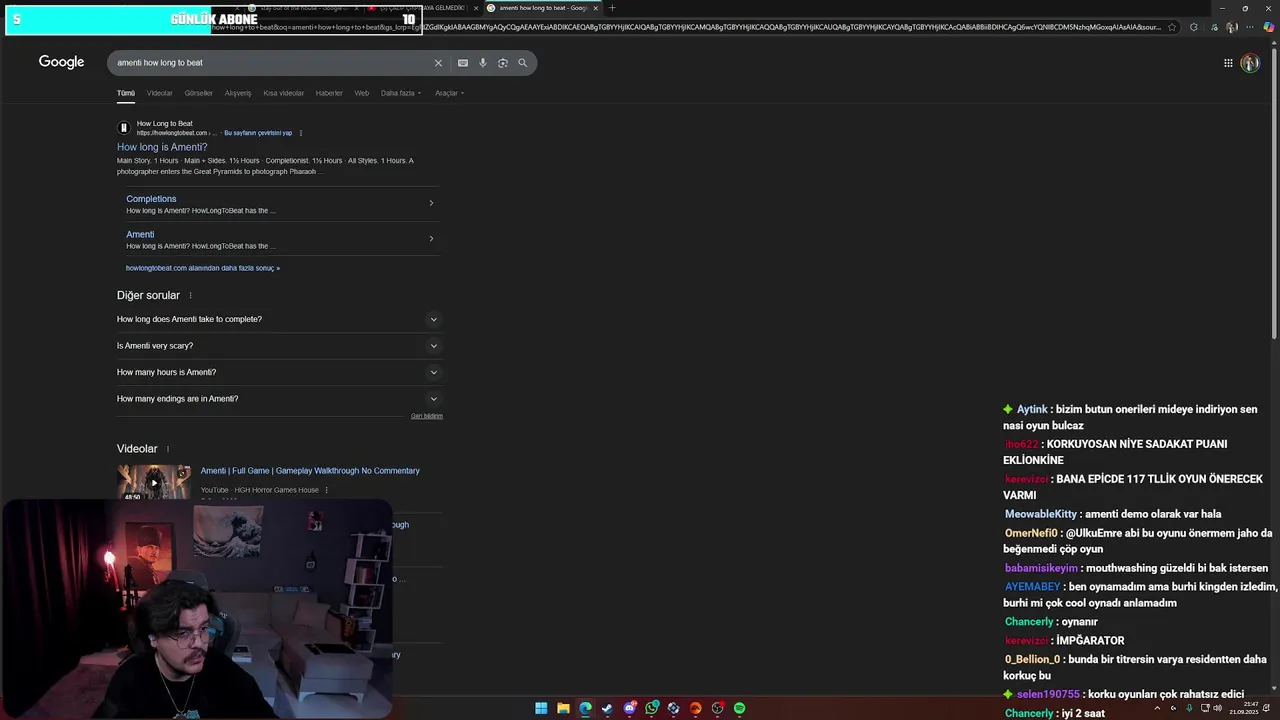The width and height of the screenshot is (1280, 720).
Task: Open the Amenti sitelink arrow
Action: [x=431, y=238]
